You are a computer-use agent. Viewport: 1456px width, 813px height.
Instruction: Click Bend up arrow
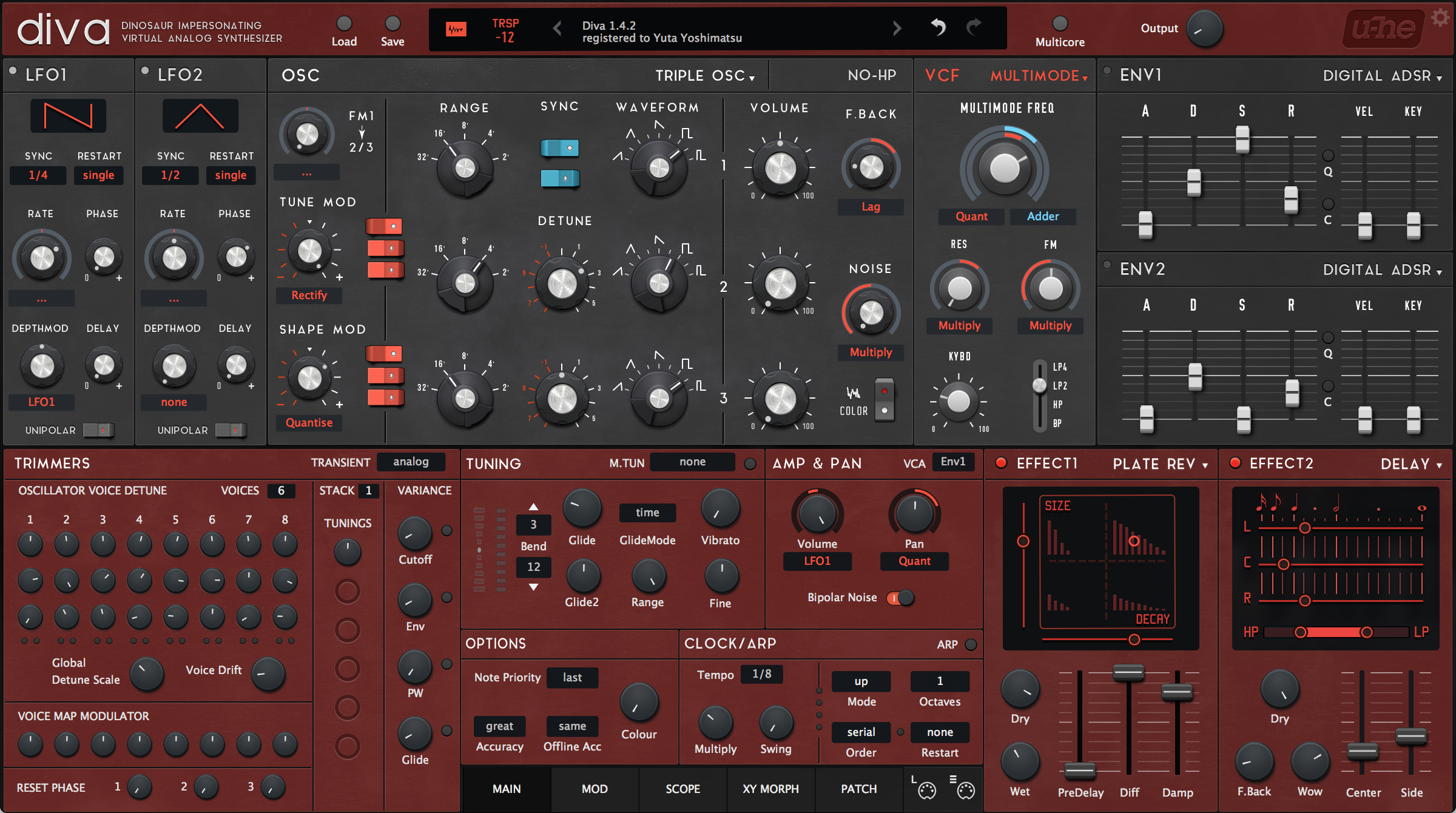(533, 506)
